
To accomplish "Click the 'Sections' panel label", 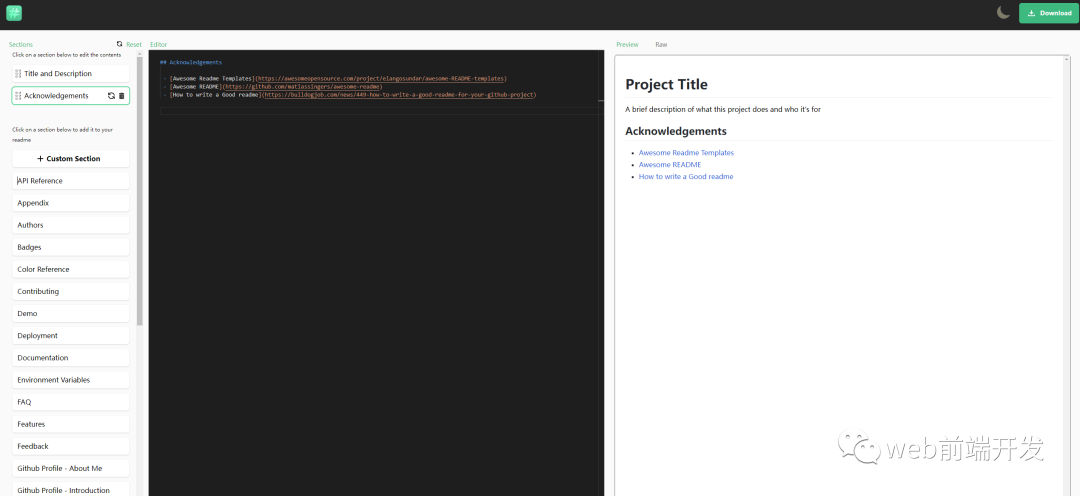I will point(21,44).
